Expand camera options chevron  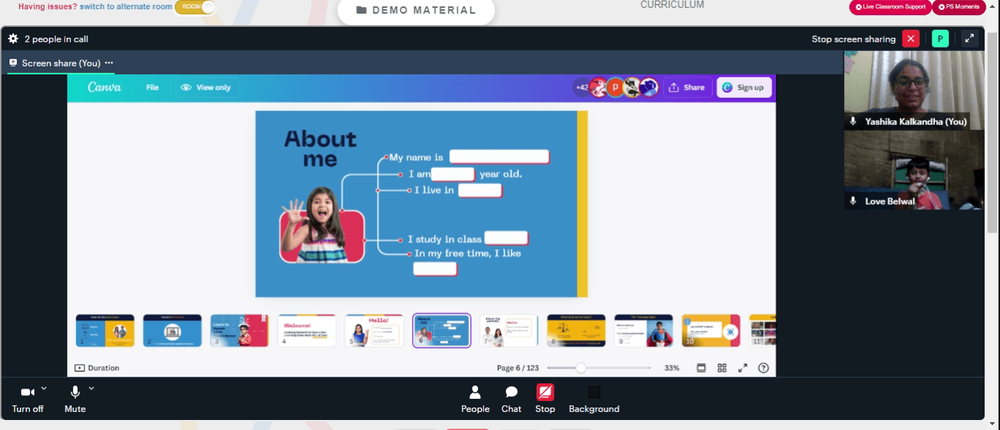44,388
